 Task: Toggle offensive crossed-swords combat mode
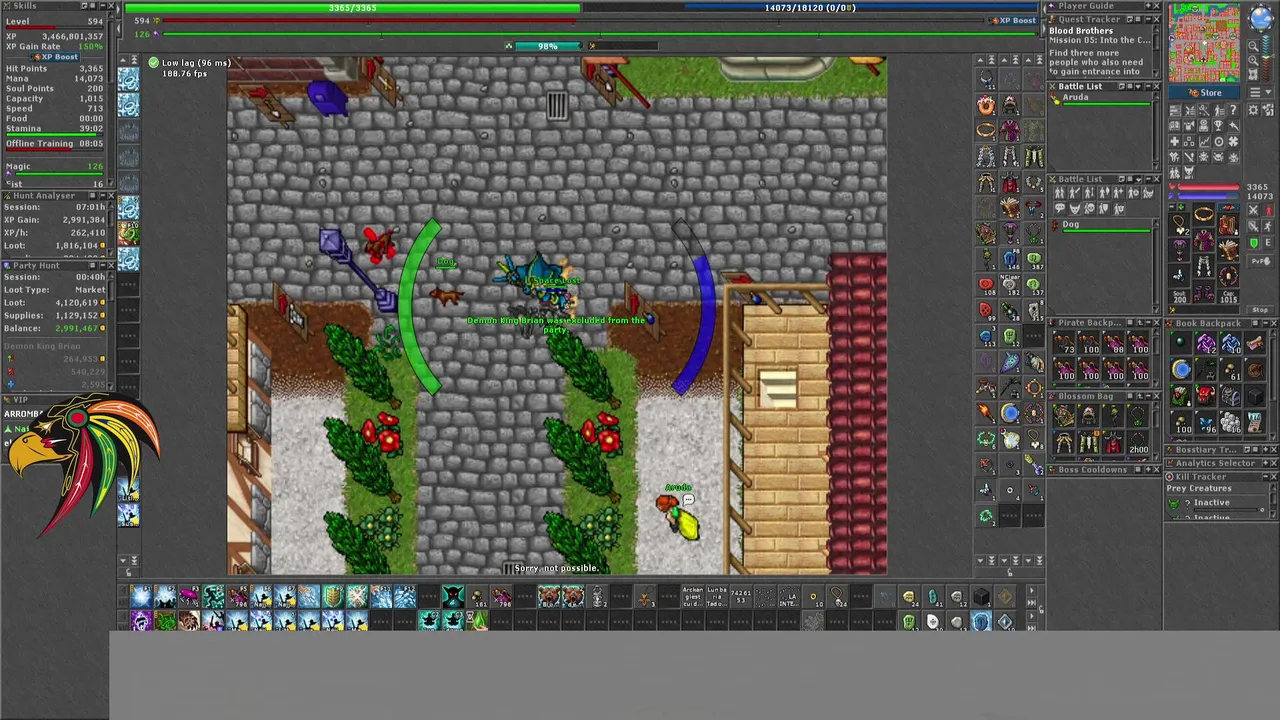pos(1253,210)
